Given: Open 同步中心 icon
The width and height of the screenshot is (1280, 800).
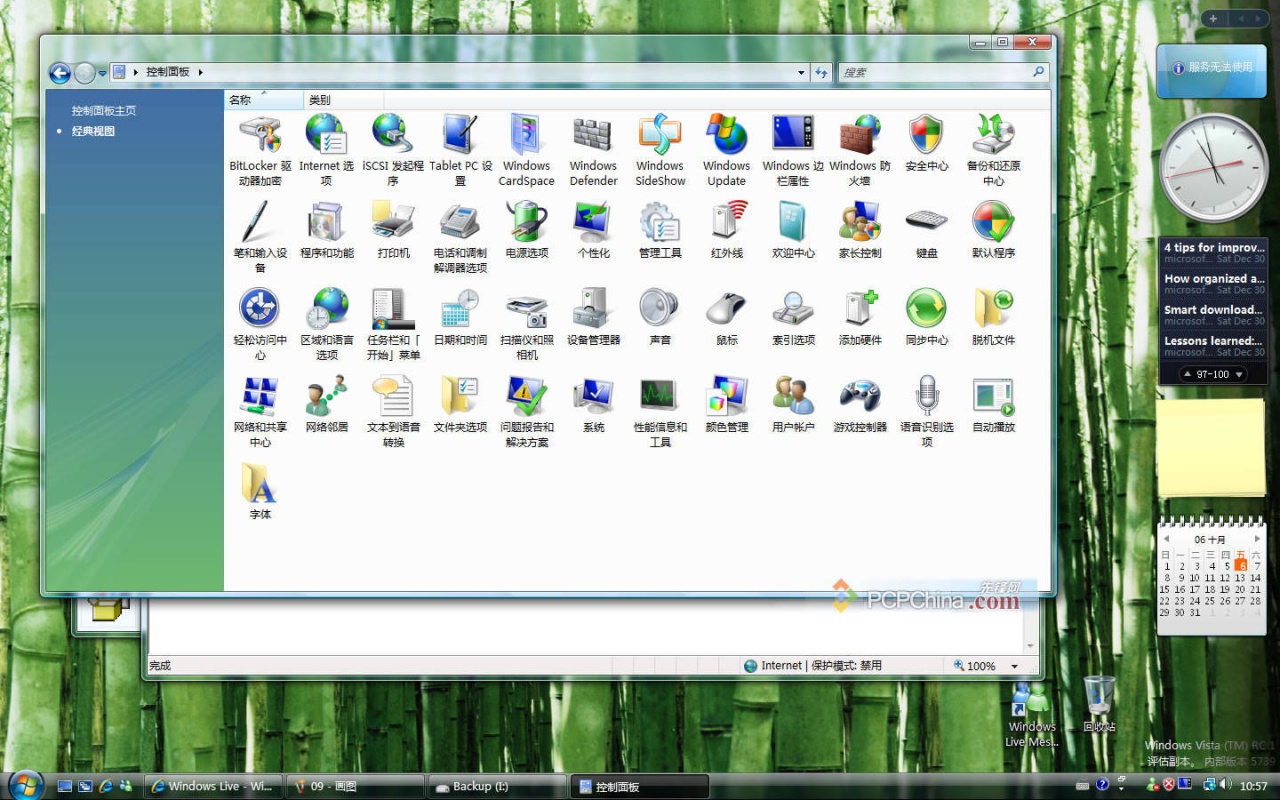Looking at the screenshot, I should point(926,308).
